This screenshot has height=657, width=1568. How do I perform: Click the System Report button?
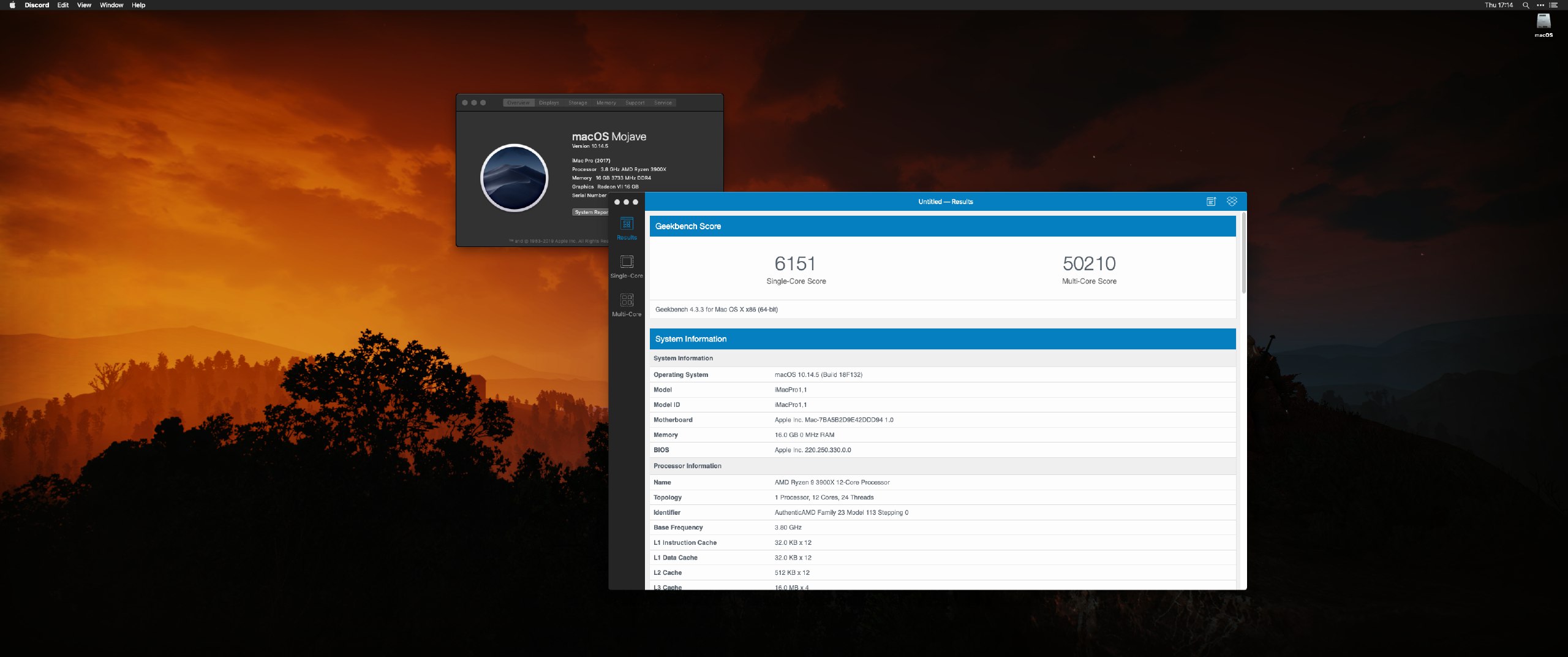tap(590, 212)
